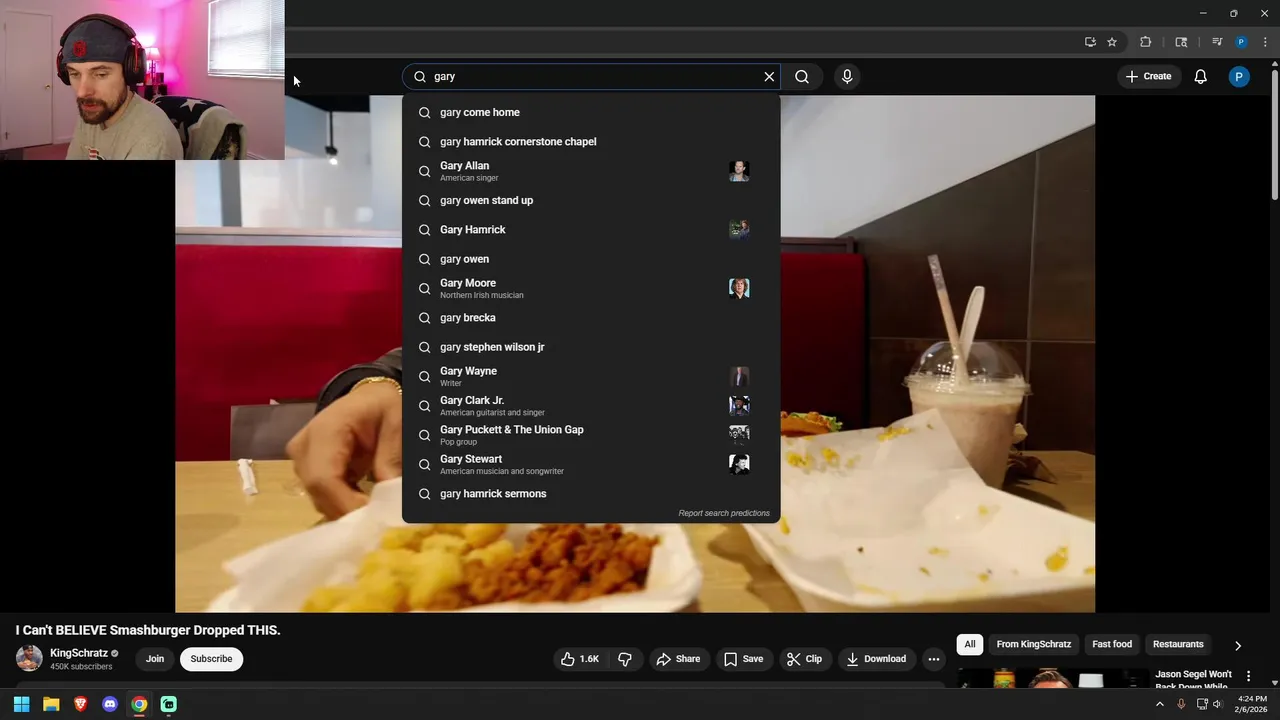1280x720 pixels.
Task: Click the magnifier search button beside the search box
Action: point(802,76)
